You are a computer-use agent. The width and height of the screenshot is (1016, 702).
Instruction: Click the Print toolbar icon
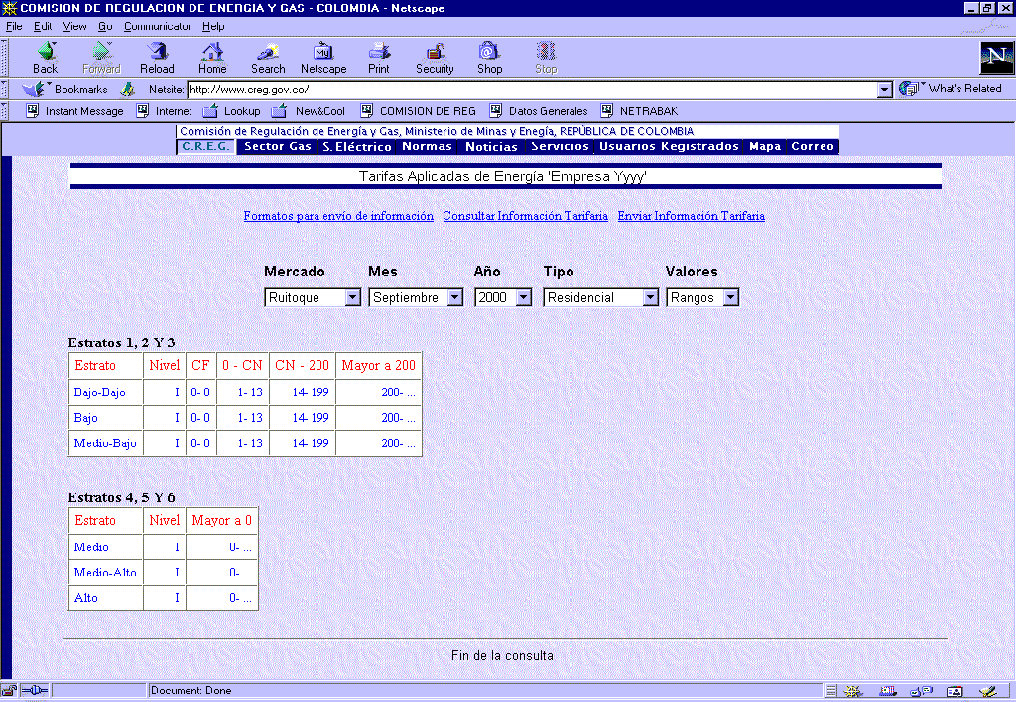click(x=379, y=57)
